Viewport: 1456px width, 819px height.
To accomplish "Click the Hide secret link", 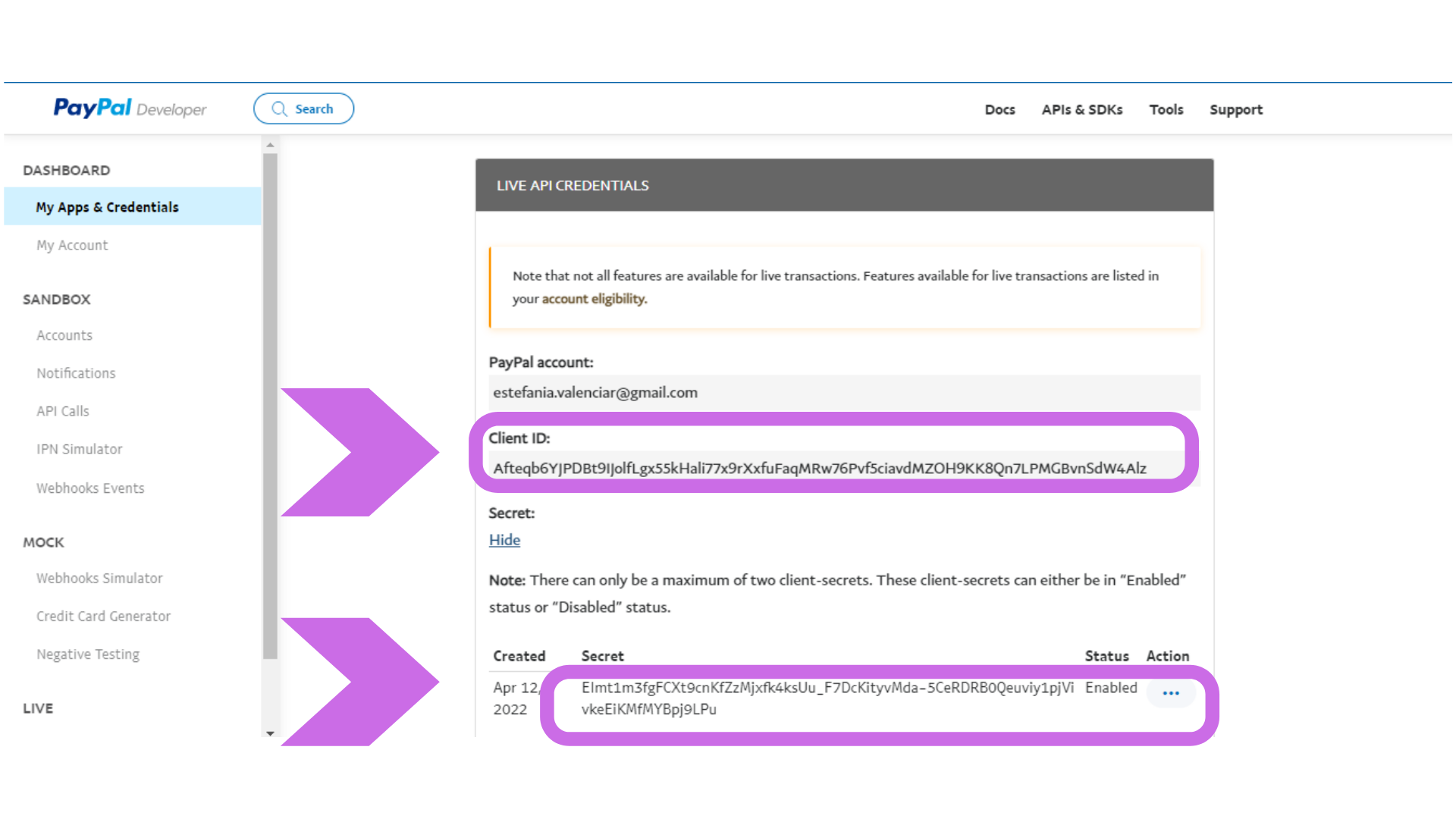I will [x=504, y=540].
